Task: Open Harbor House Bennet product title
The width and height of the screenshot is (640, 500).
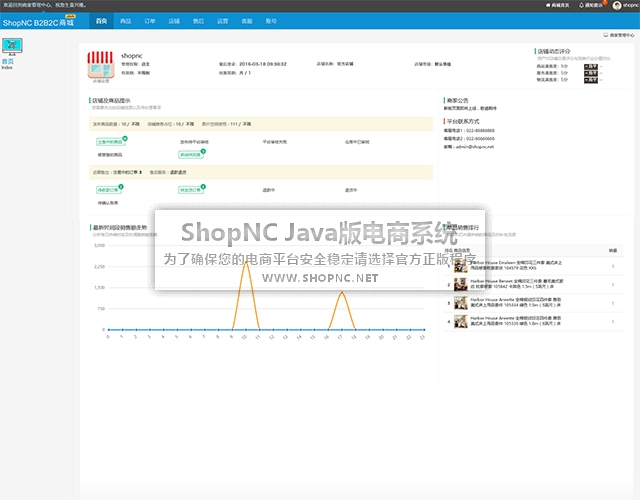Action: click(517, 284)
